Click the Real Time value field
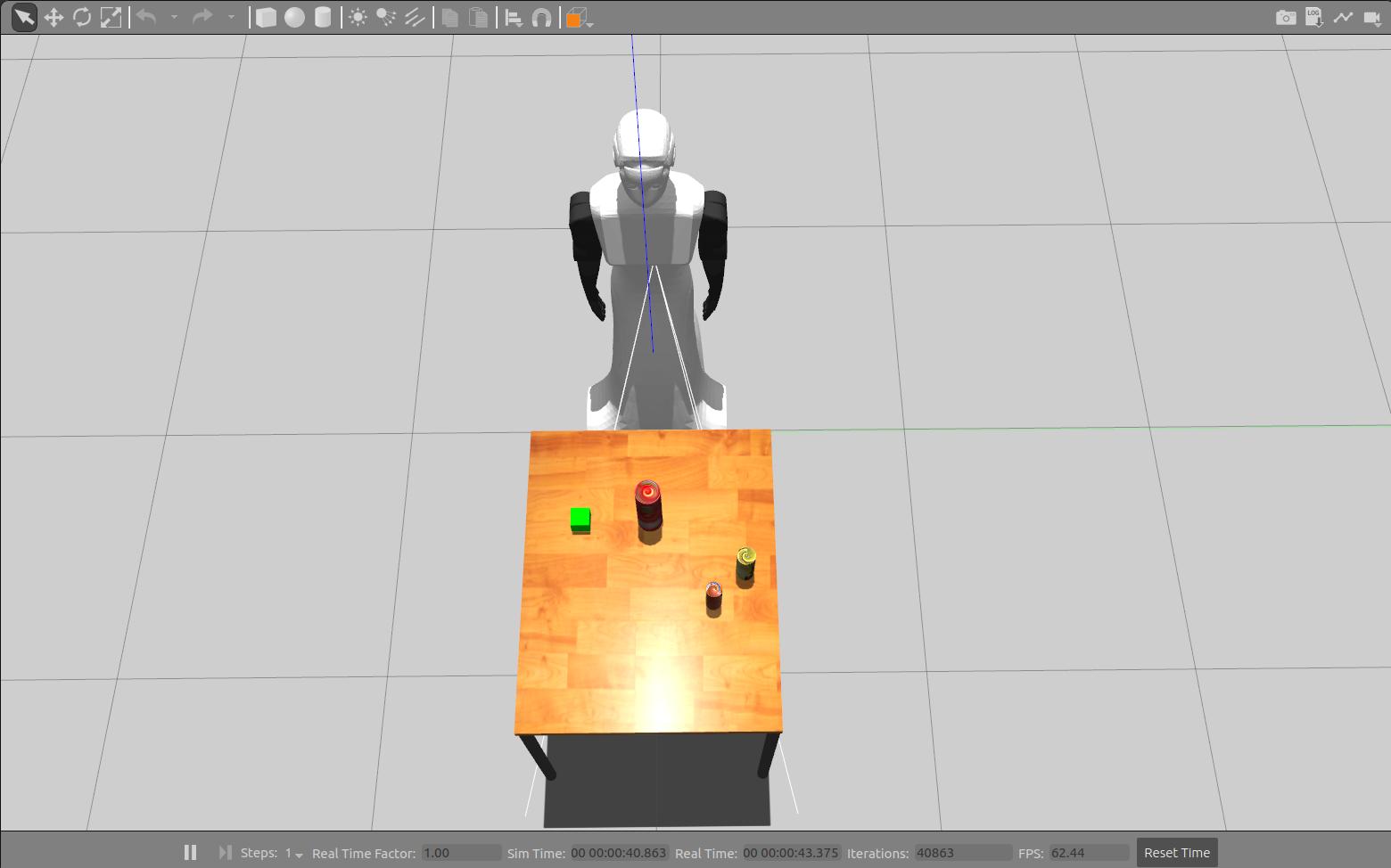This screenshot has width=1391, height=868. [792, 853]
